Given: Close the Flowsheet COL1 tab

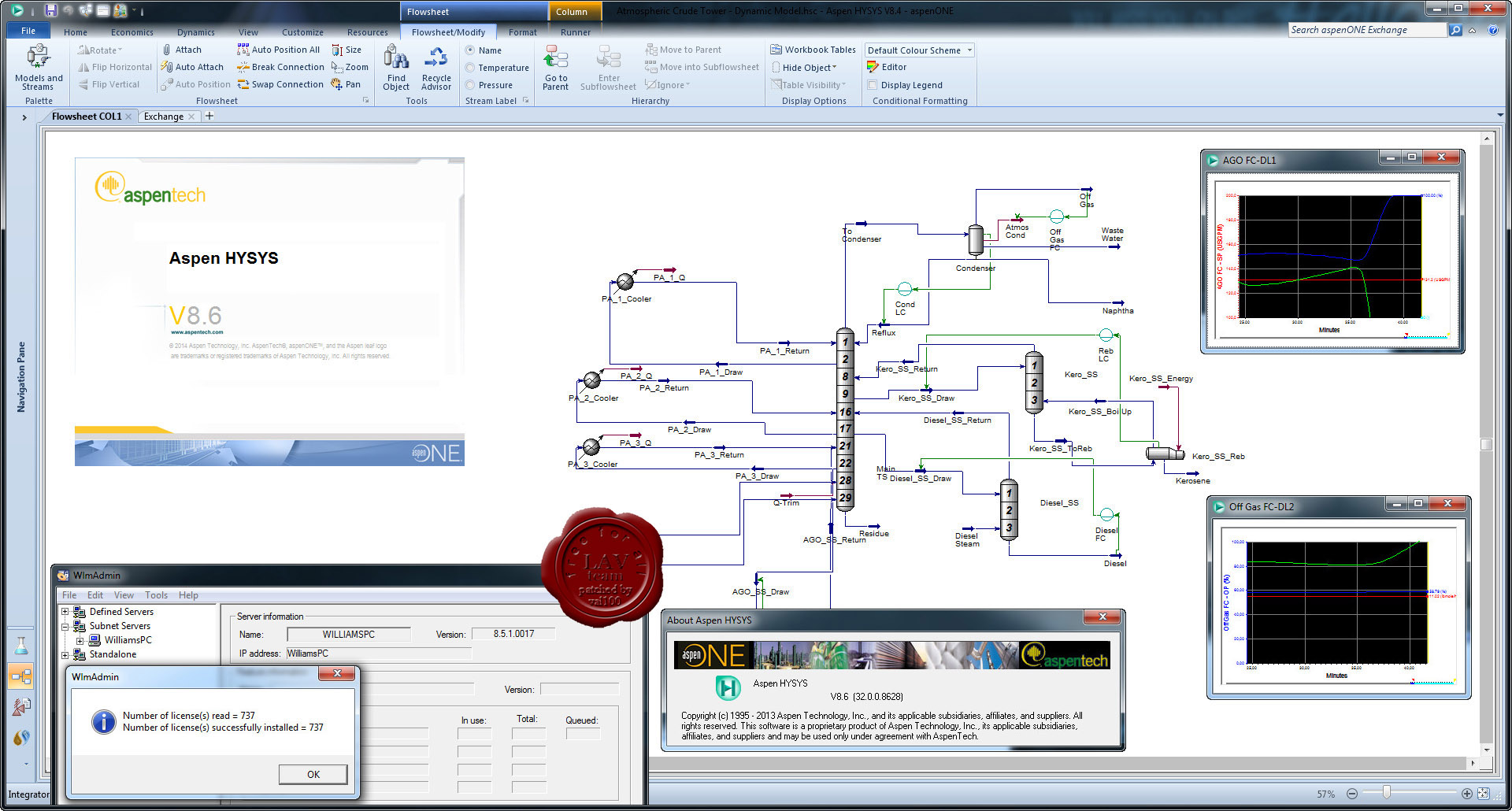Looking at the screenshot, I should (128, 117).
